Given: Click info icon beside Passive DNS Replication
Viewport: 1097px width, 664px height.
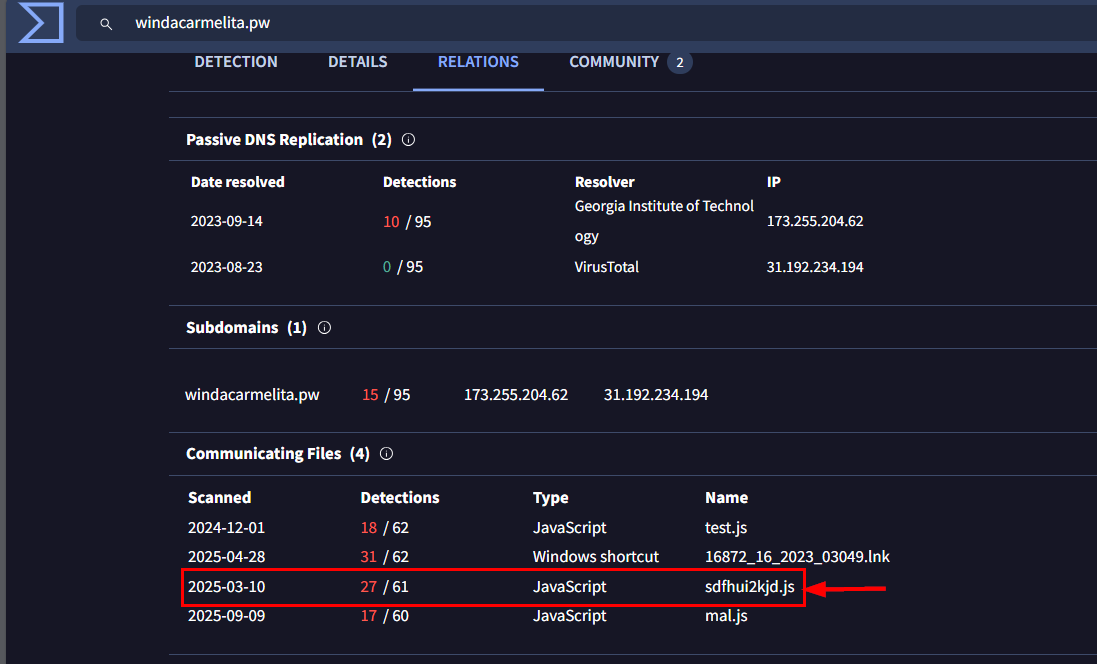Looking at the screenshot, I should click(x=408, y=140).
